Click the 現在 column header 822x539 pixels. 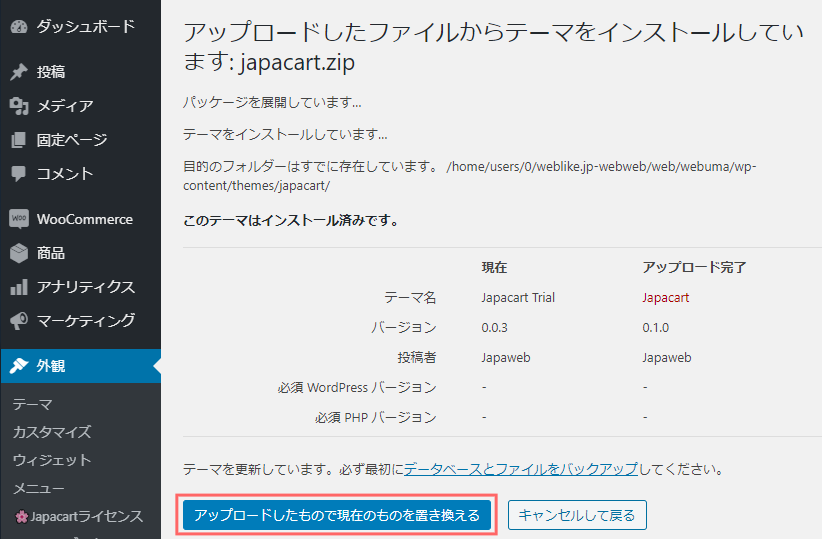[x=494, y=267]
